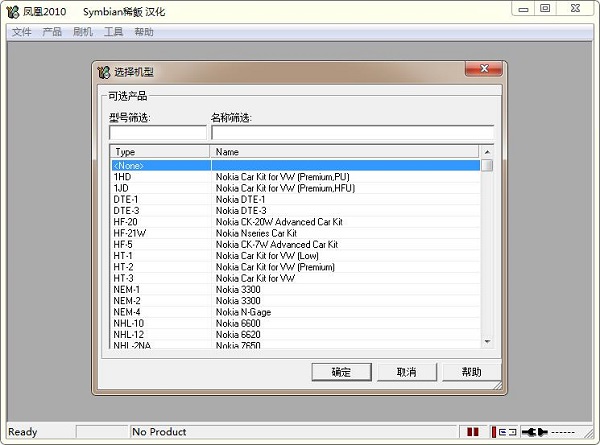Viewport: 600px width, 445px height.
Task: Select the HF-21W row
Action: tap(295, 233)
